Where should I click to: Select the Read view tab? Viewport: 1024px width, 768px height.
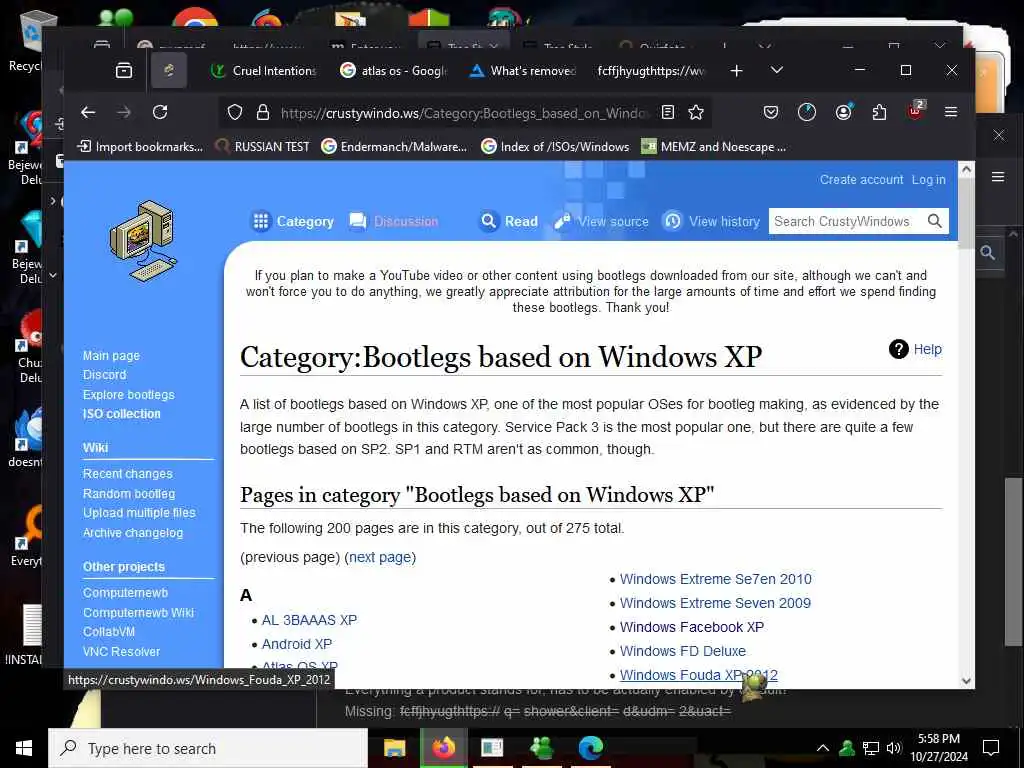[x=509, y=221]
